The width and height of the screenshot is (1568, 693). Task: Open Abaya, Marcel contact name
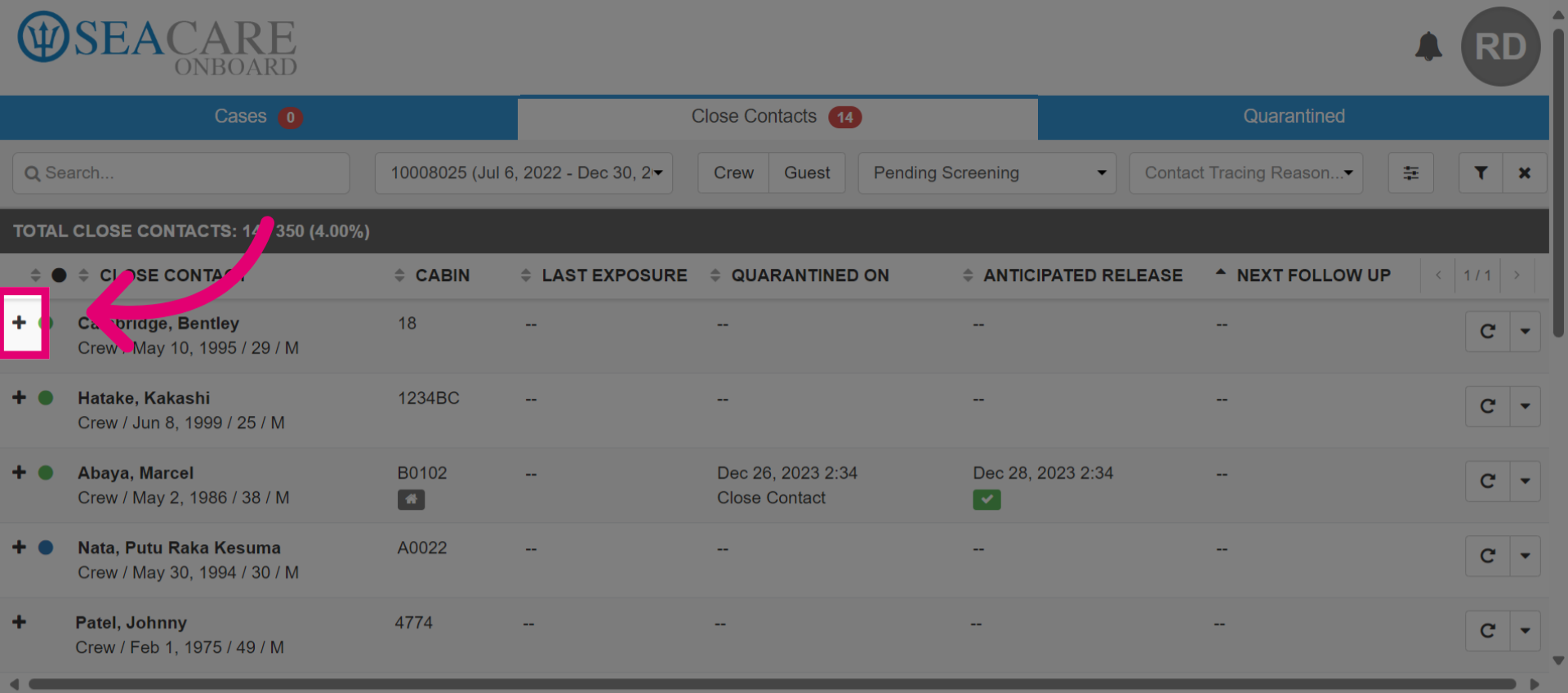(x=136, y=473)
